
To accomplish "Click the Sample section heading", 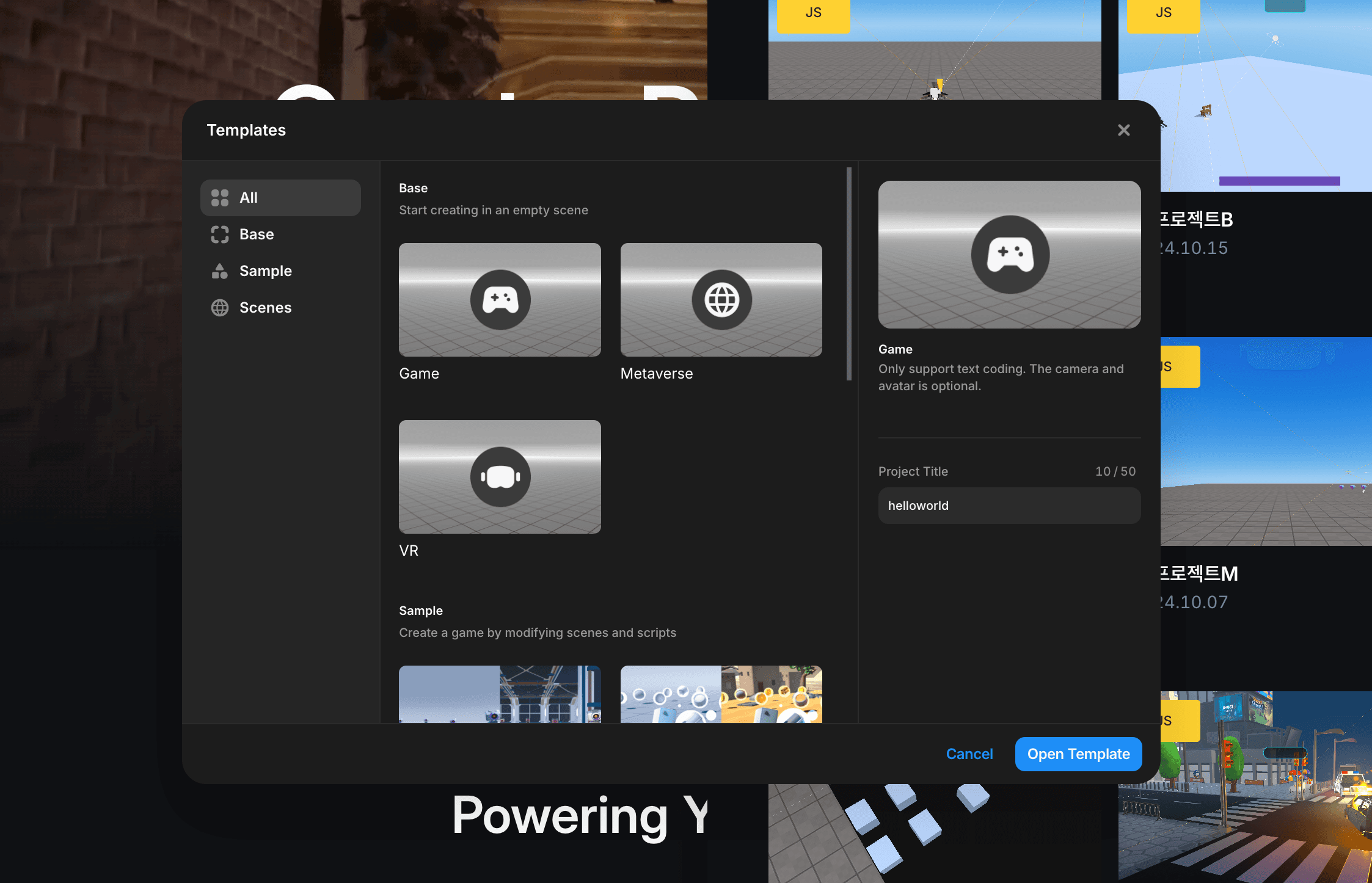I will pos(421,611).
